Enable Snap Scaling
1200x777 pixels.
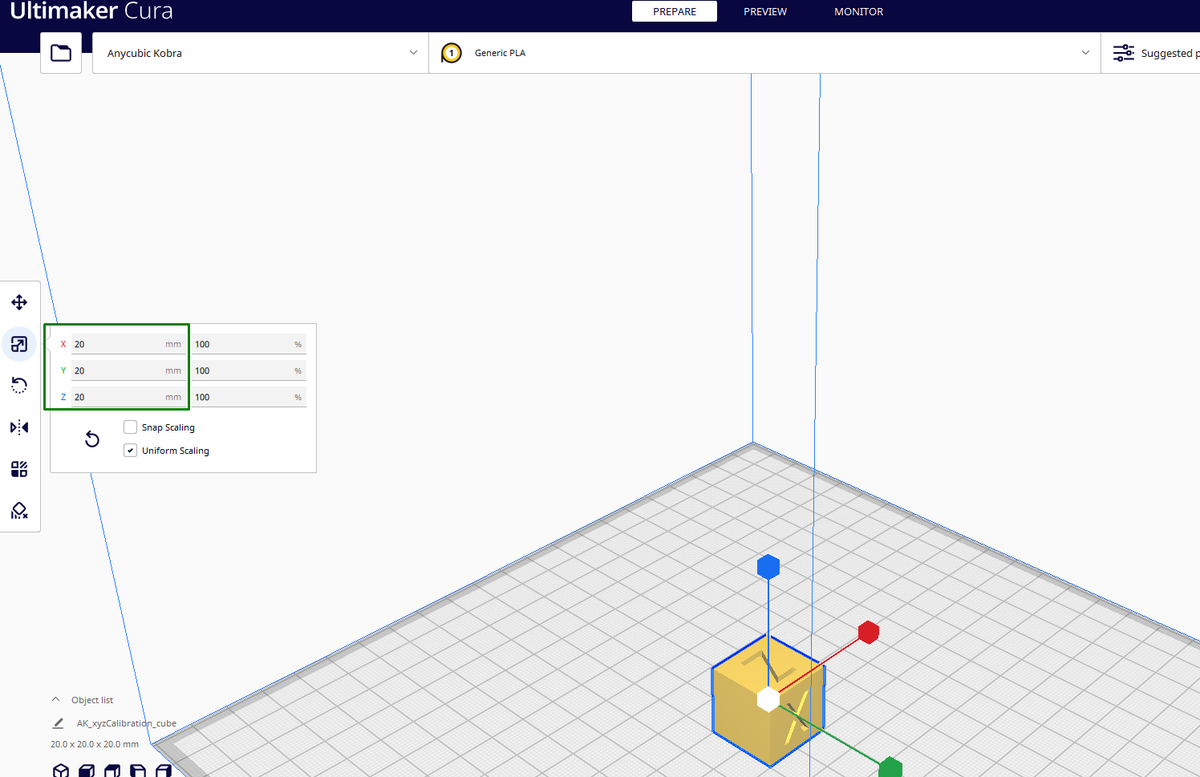130,427
